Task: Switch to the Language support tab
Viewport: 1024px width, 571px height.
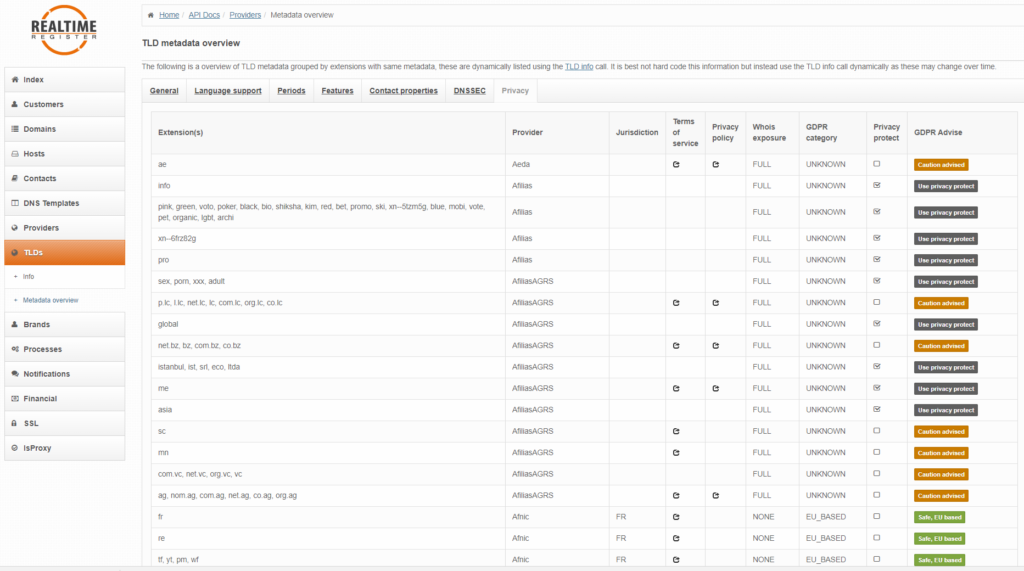Action: tap(228, 91)
